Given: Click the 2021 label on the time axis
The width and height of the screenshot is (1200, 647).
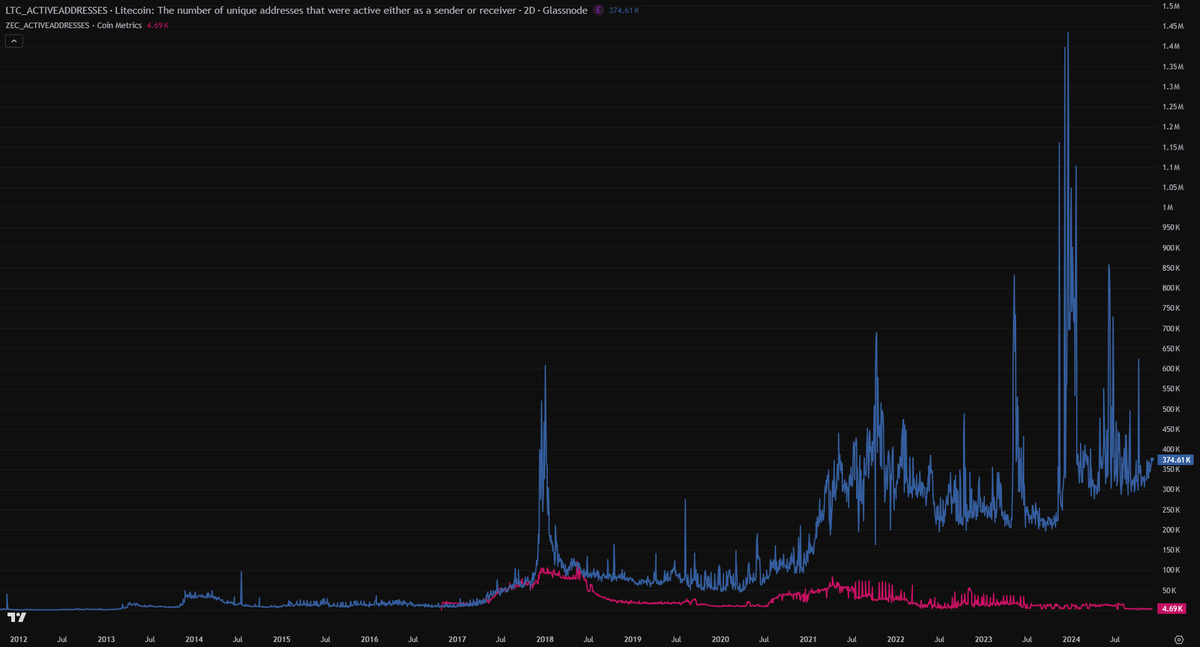Looking at the screenshot, I should click(808, 638).
